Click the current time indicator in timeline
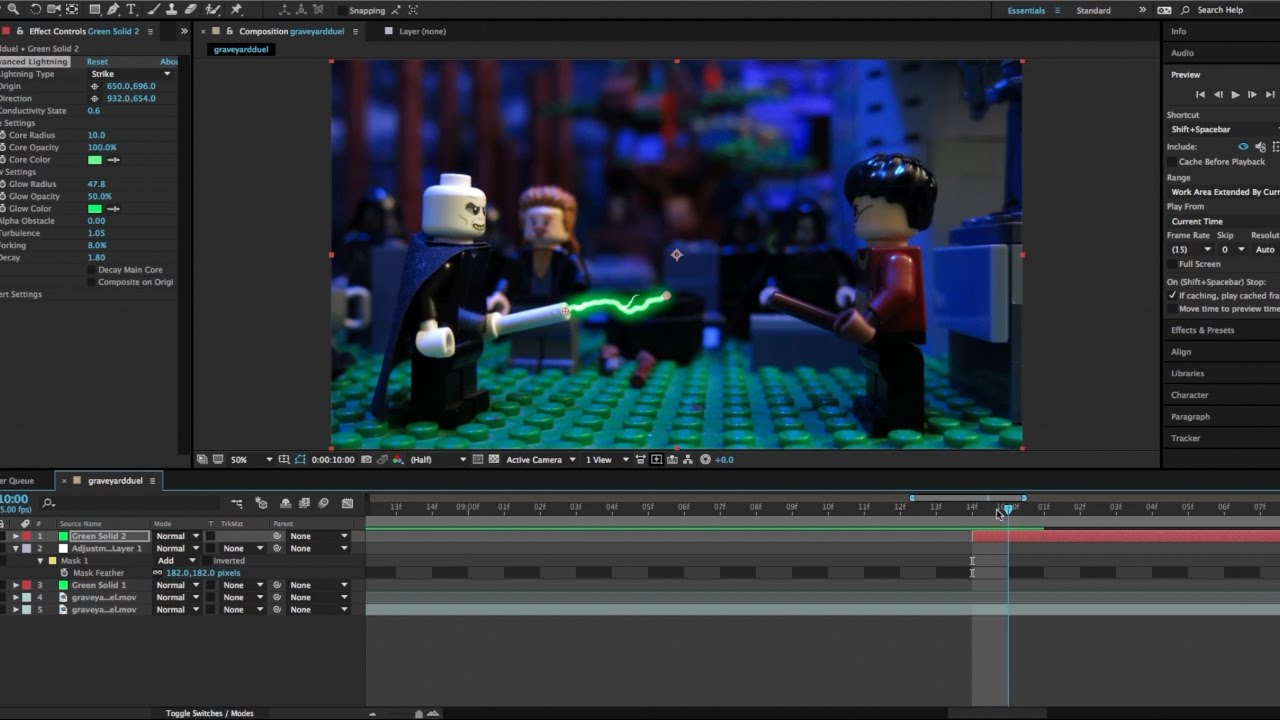 (1008, 509)
